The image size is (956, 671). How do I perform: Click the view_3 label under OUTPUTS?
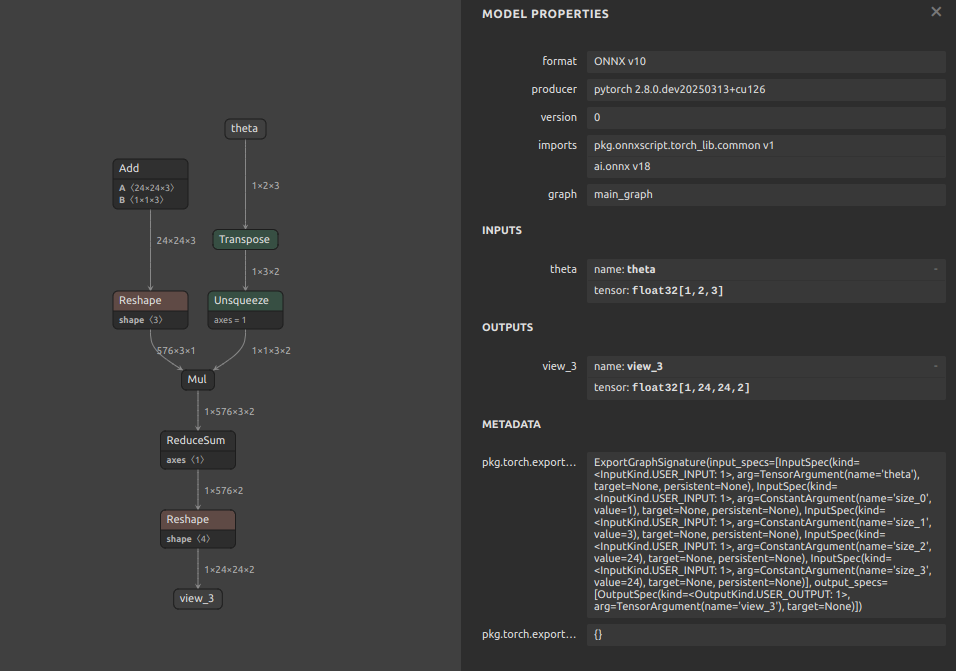(559, 366)
